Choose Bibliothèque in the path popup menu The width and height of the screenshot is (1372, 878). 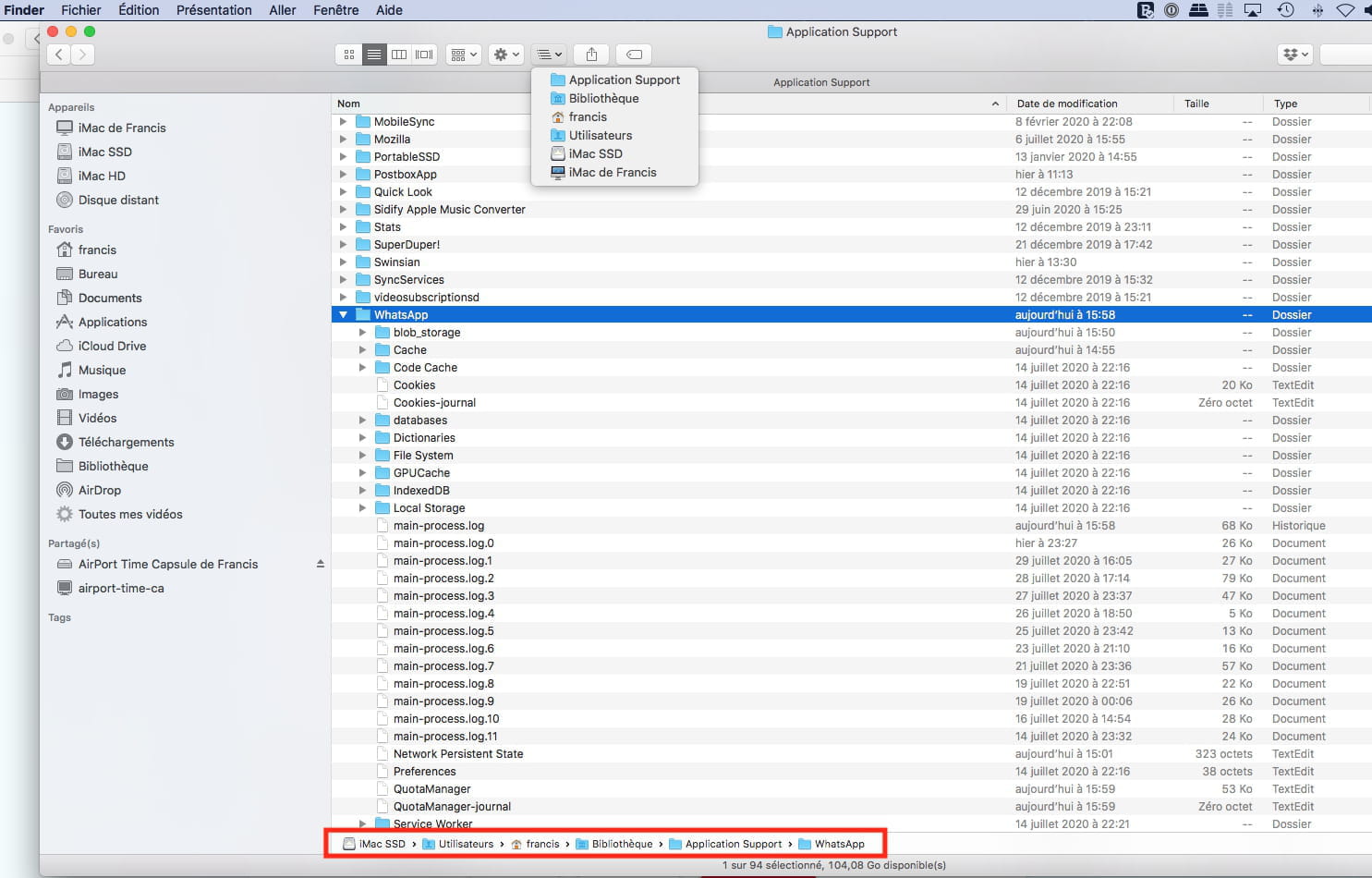pyautogui.click(x=615, y=98)
